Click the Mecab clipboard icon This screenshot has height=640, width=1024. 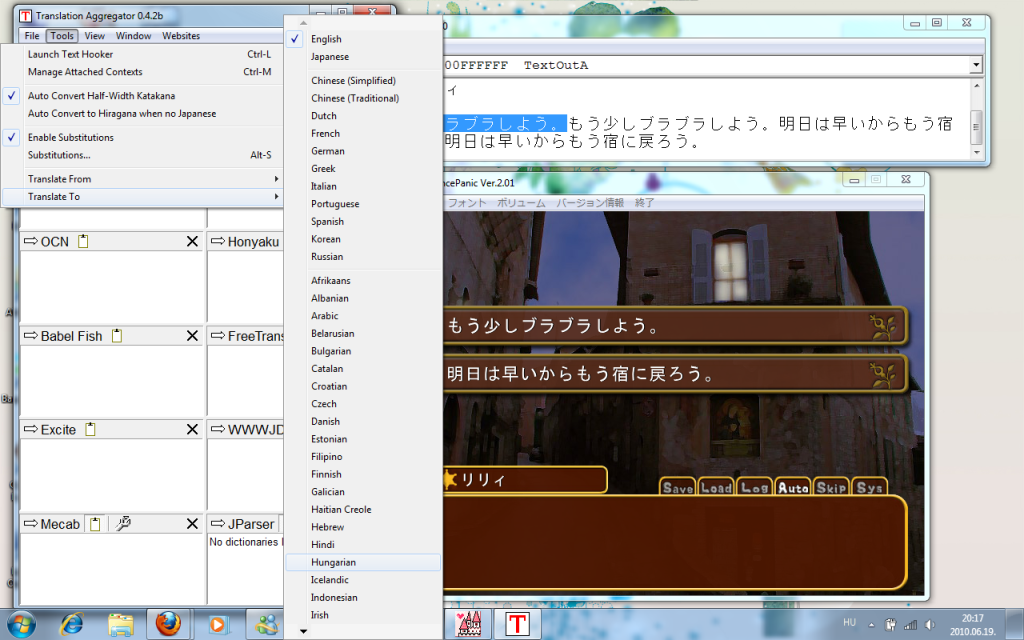coord(93,524)
